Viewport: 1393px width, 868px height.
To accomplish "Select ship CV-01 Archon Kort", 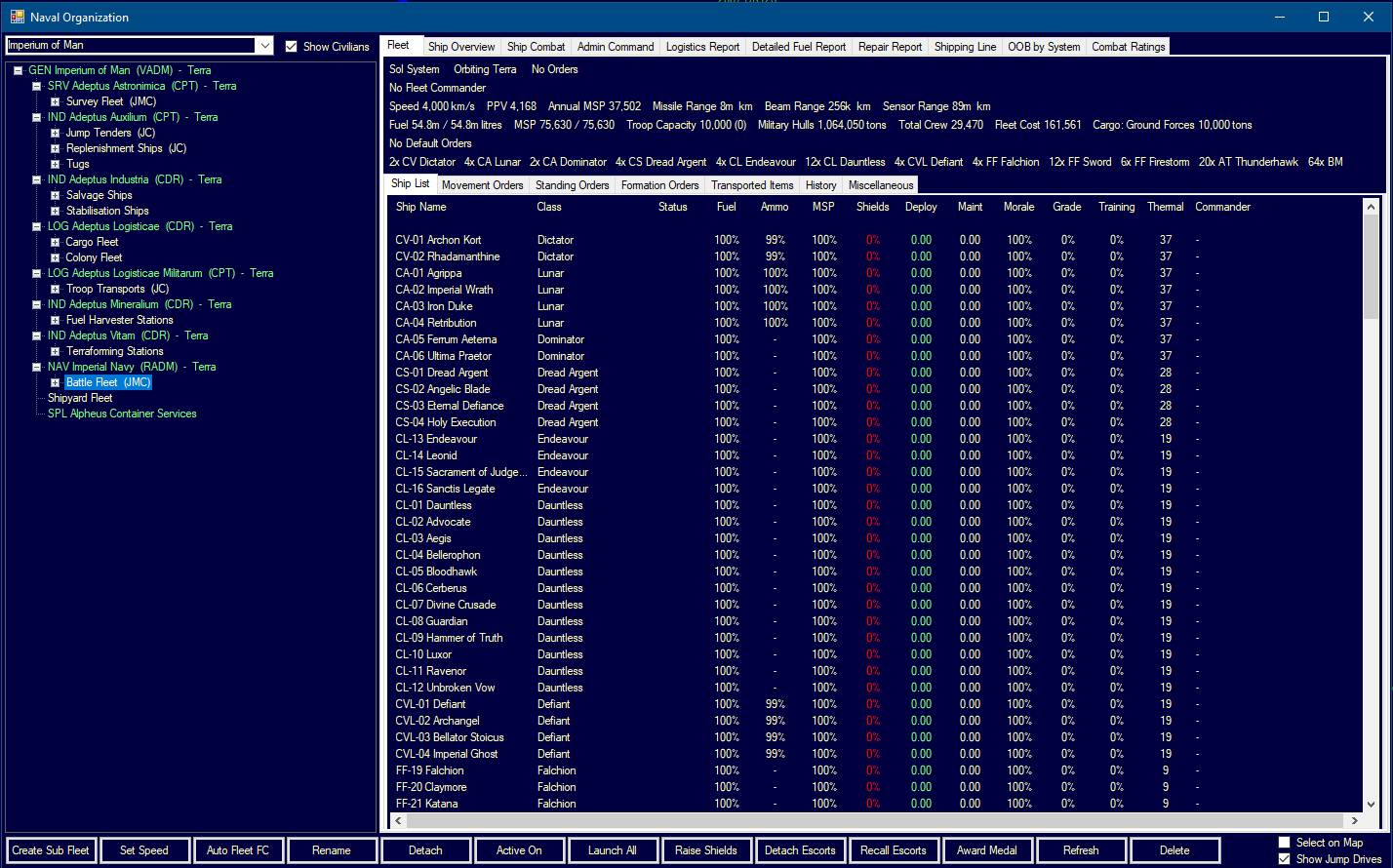I will (x=438, y=240).
